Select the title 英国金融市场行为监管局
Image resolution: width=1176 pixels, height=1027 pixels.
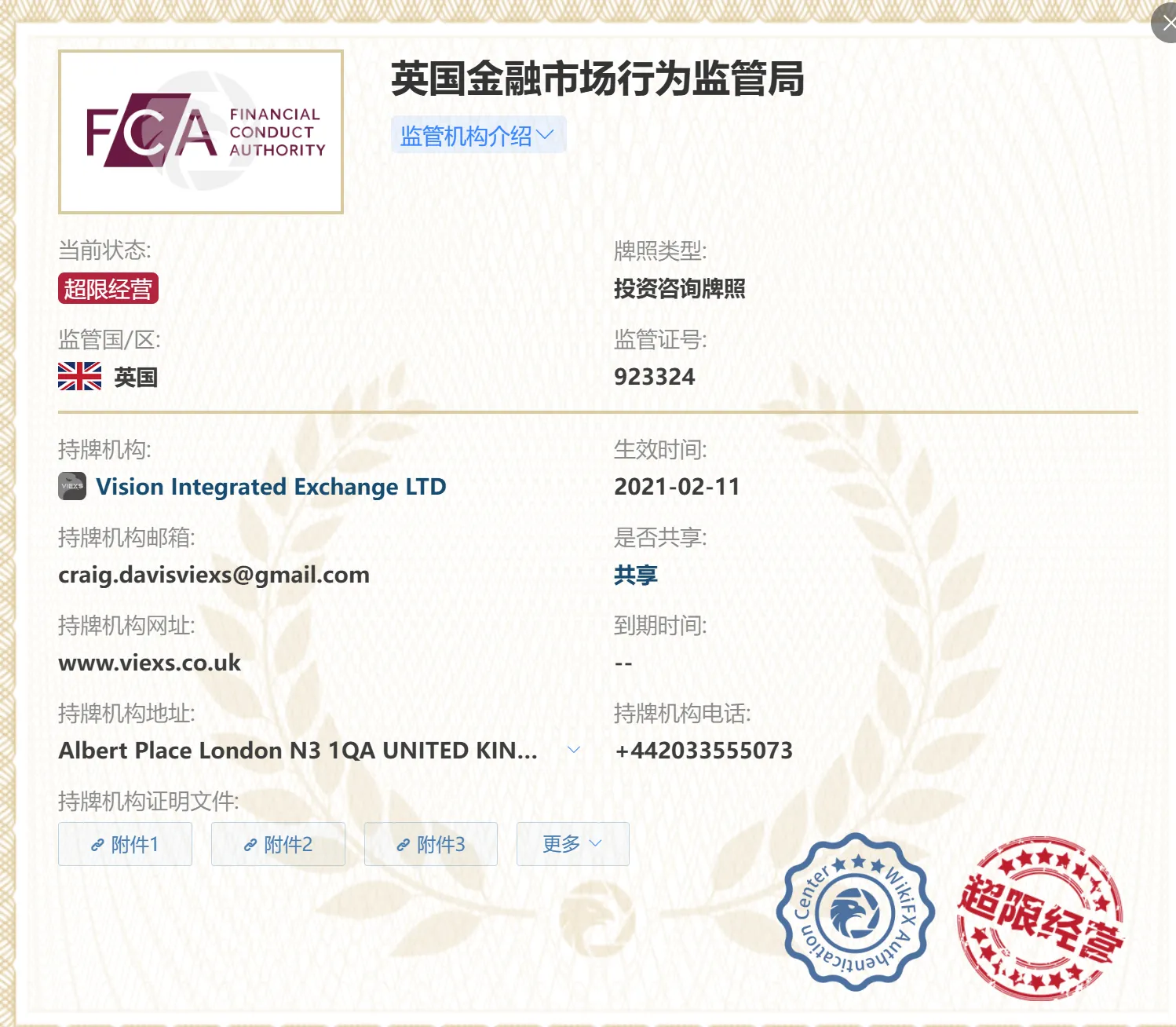pyautogui.click(x=598, y=79)
